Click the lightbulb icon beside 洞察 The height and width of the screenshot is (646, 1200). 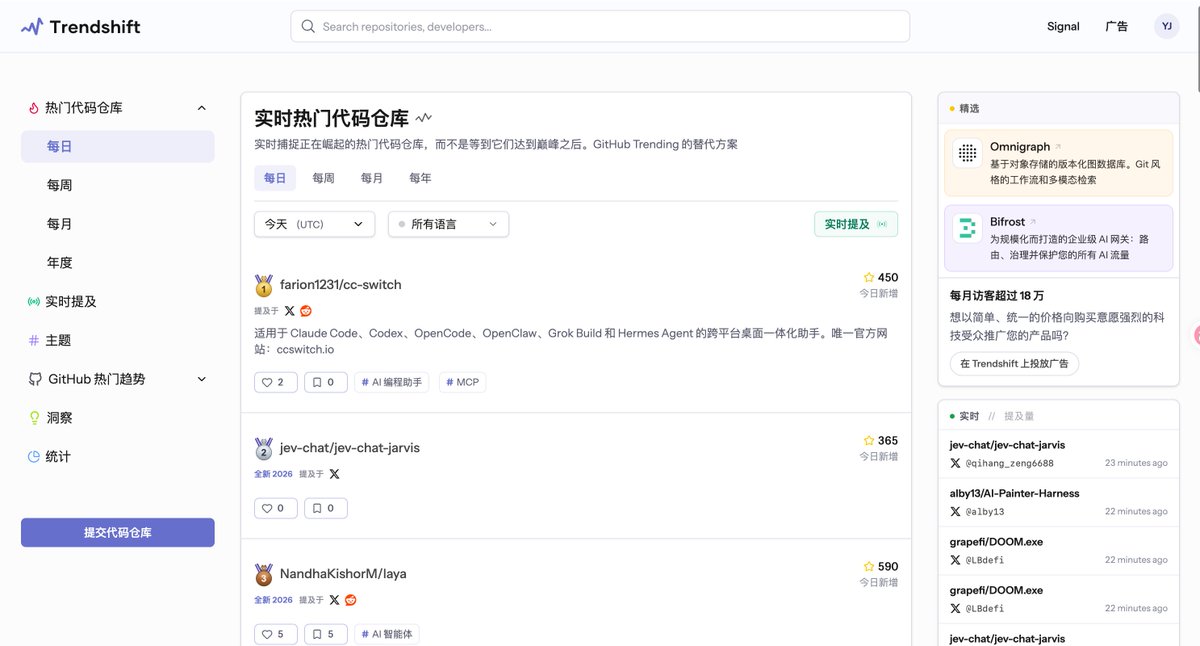coord(34,418)
